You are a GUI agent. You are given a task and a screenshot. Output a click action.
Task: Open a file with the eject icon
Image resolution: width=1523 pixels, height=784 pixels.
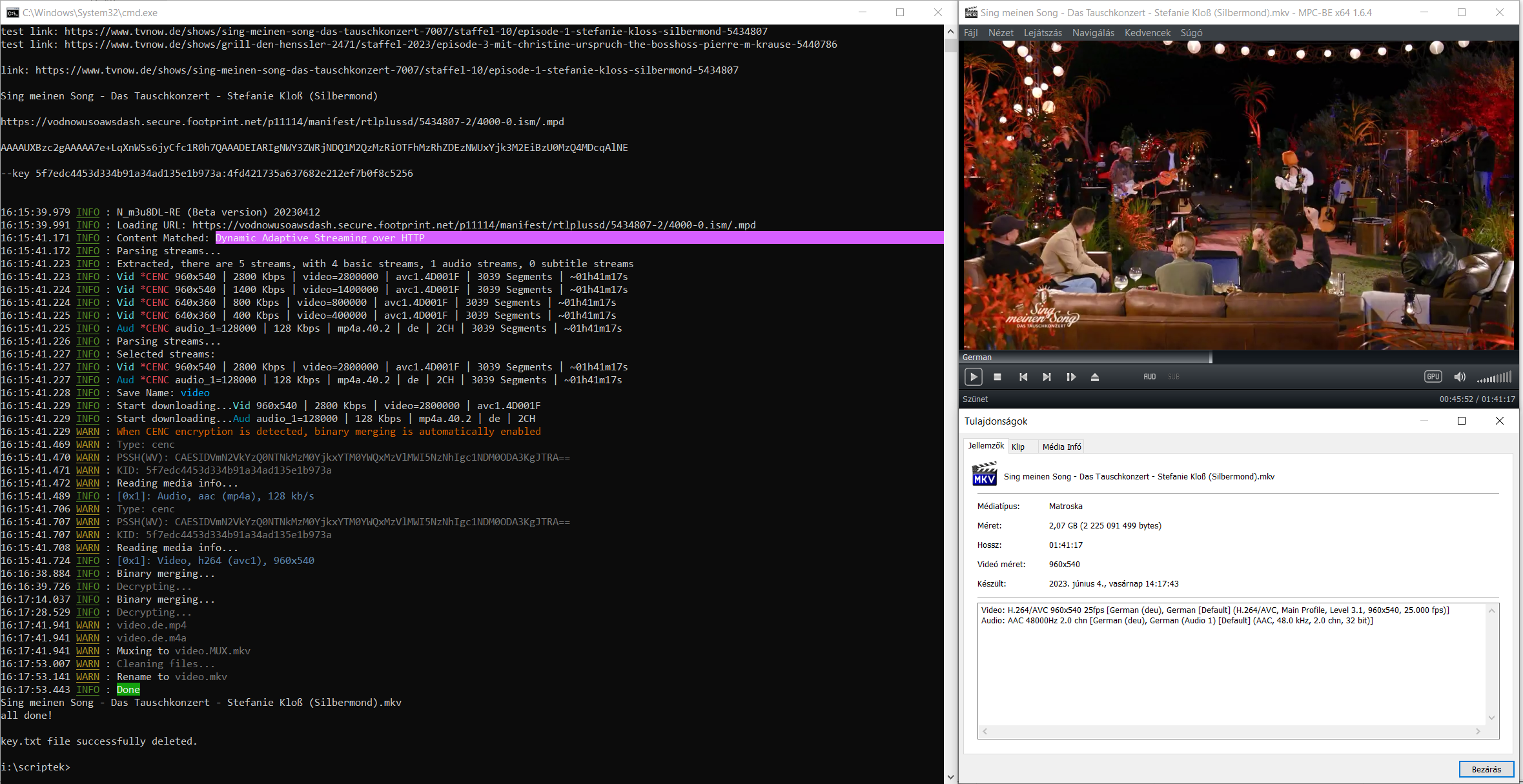pos(1095,377)
